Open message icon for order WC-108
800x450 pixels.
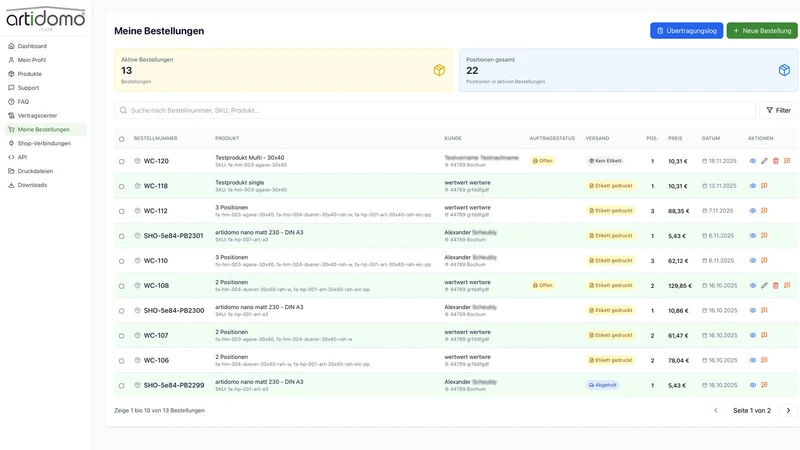[787, 285]
